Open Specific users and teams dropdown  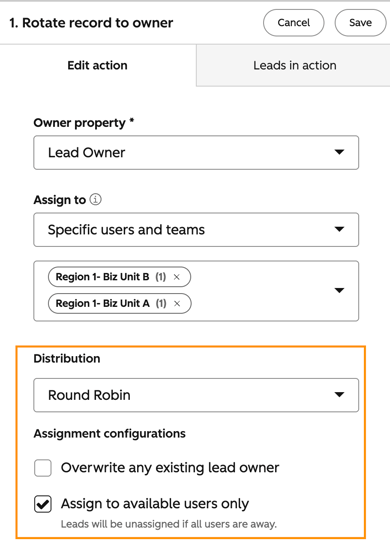(x=196, y=230)
